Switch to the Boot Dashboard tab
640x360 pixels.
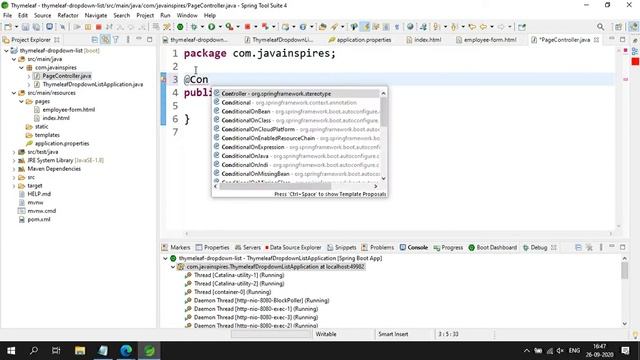coord(492,247)
